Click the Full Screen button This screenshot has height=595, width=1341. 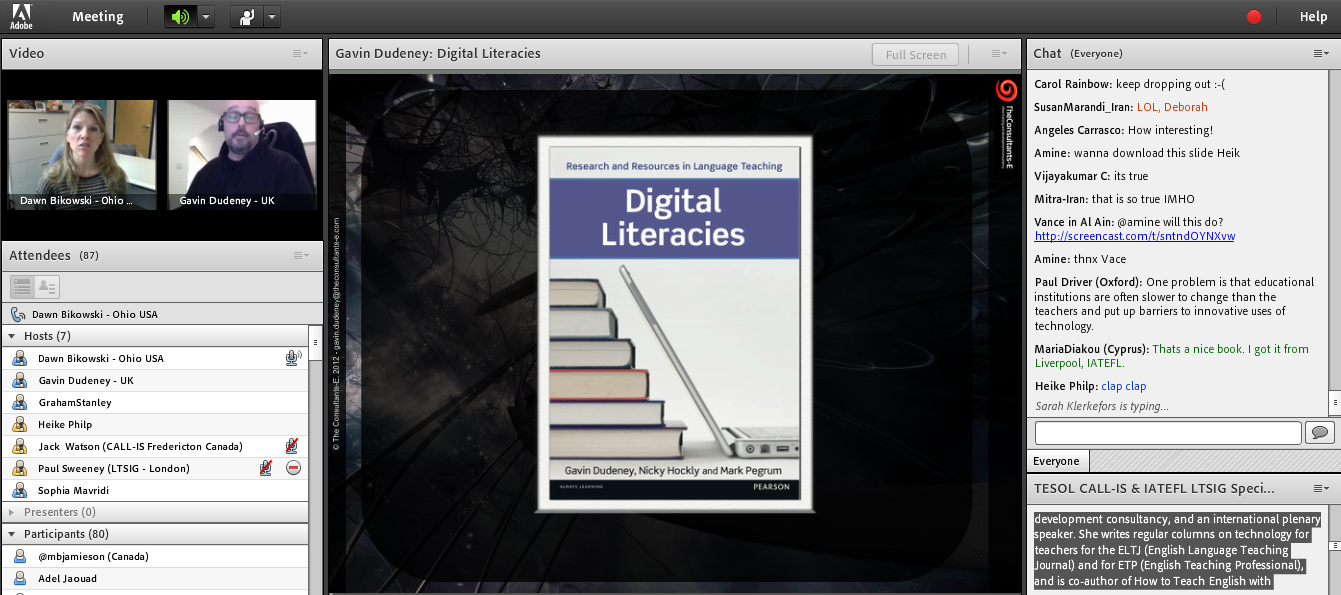tap(915, 55)
